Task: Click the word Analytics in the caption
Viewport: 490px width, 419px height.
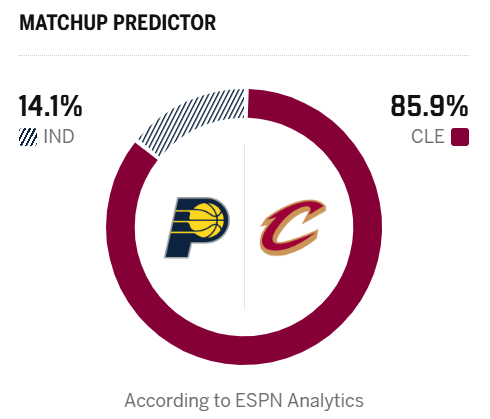Action: click(x=326, y=401)
